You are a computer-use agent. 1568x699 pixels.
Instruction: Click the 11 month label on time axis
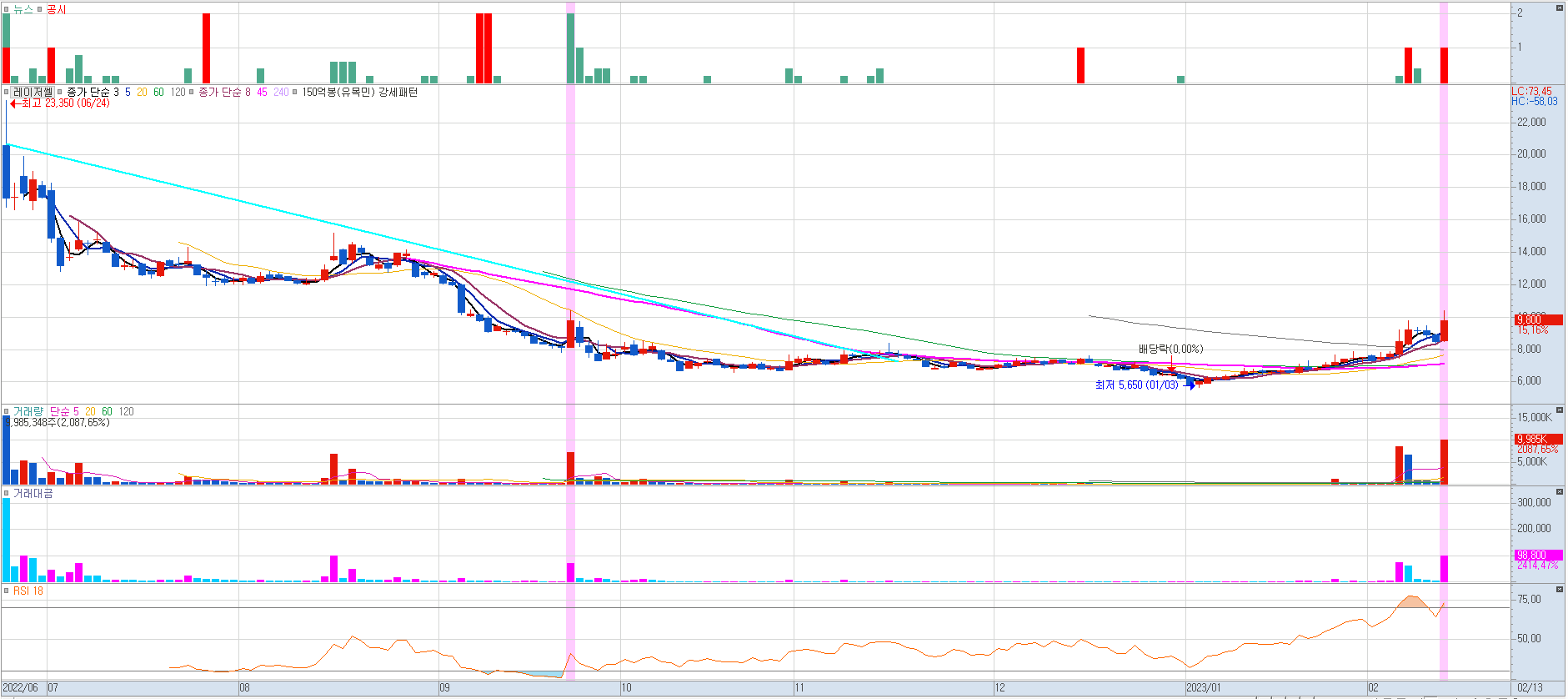799,687
